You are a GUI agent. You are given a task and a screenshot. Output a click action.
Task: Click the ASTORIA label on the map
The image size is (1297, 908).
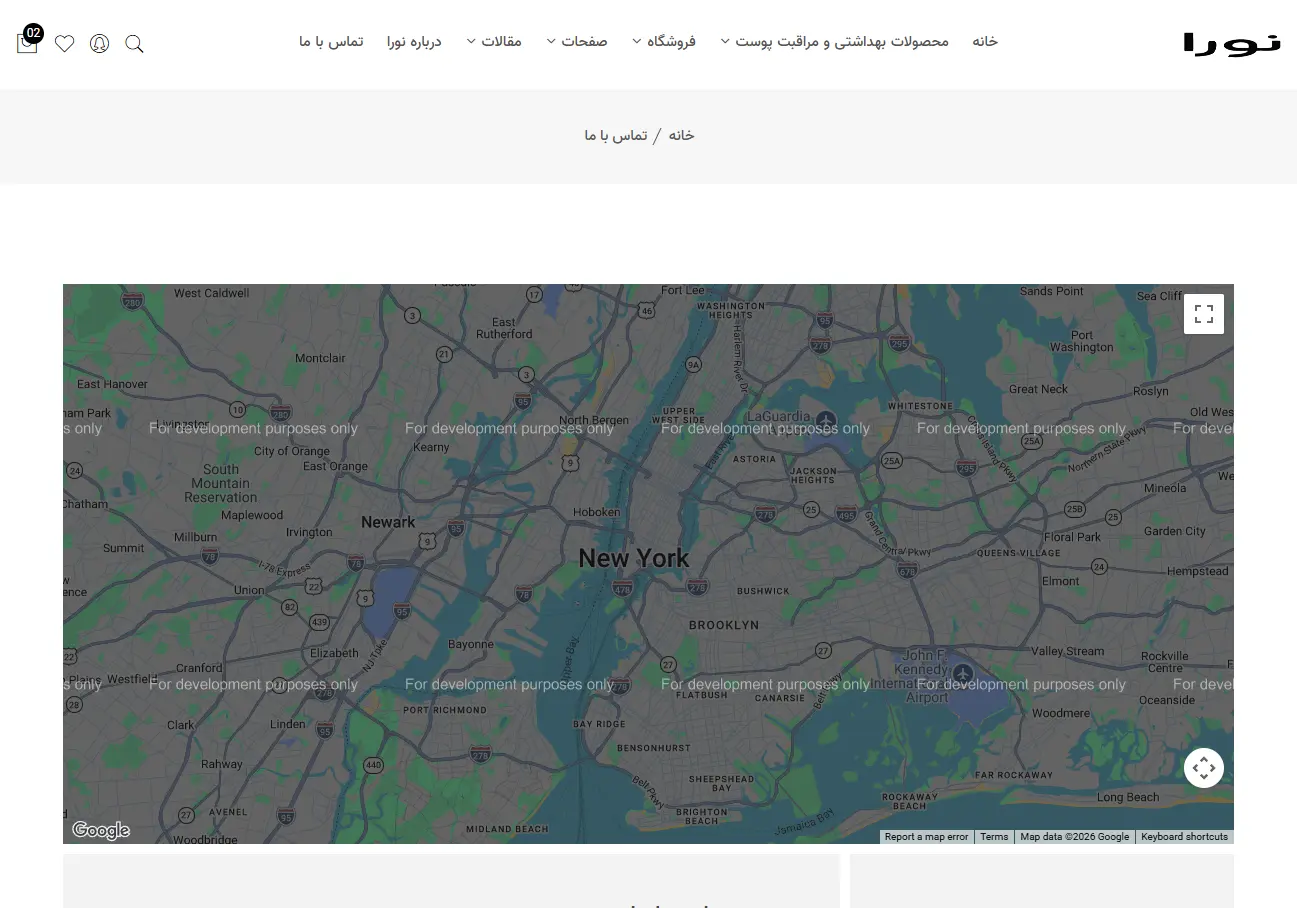(754, 459)
